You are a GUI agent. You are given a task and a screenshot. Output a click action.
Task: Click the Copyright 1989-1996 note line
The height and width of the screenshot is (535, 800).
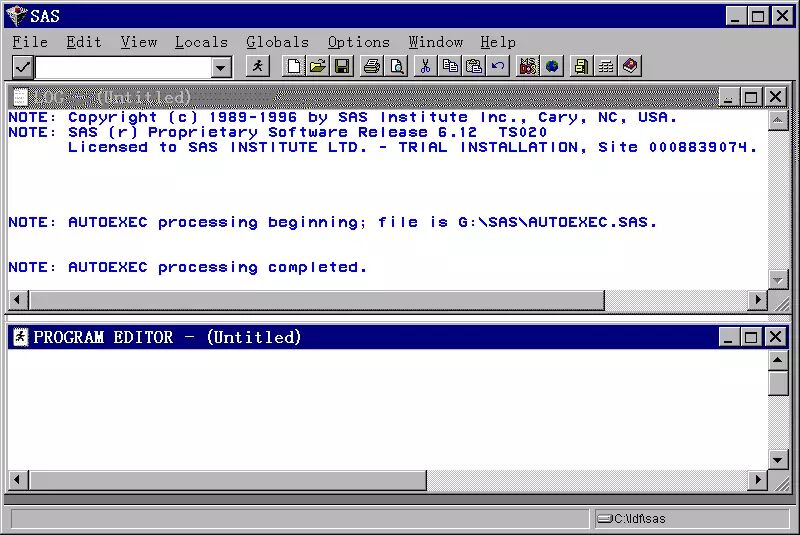pyautogui.click(x=343, y=118)
